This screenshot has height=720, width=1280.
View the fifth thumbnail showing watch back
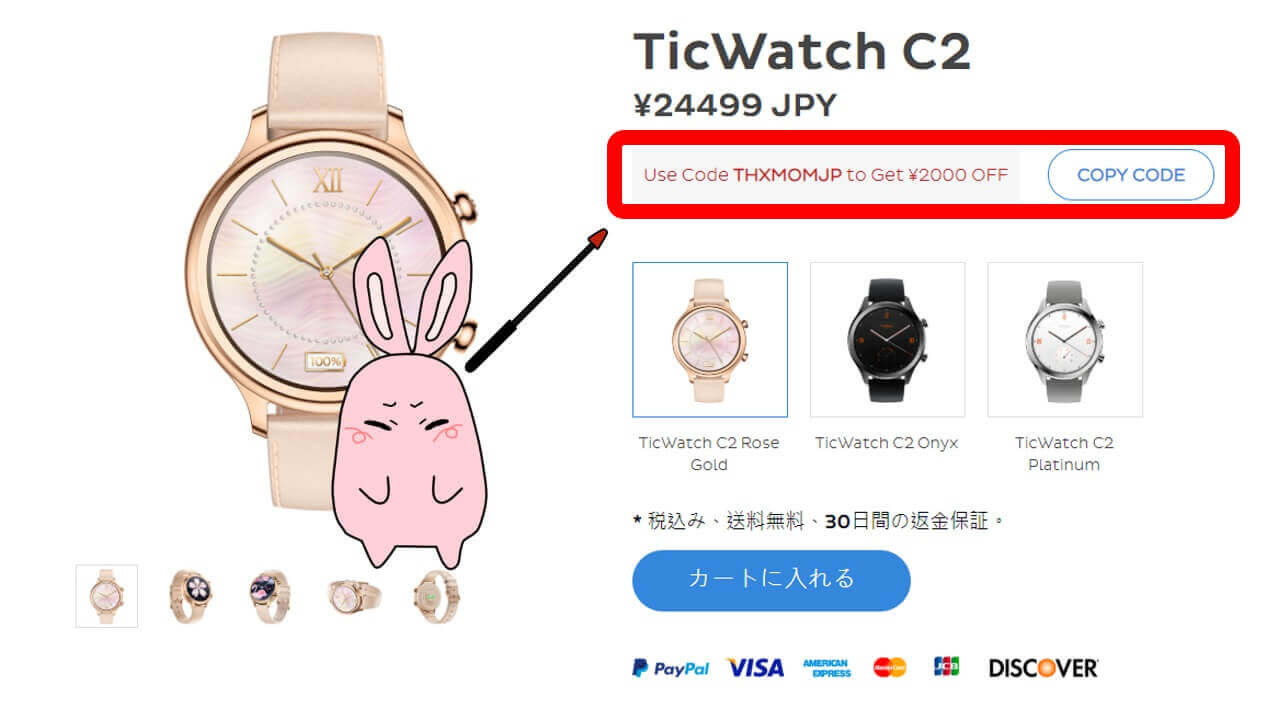tap(436, 596)
